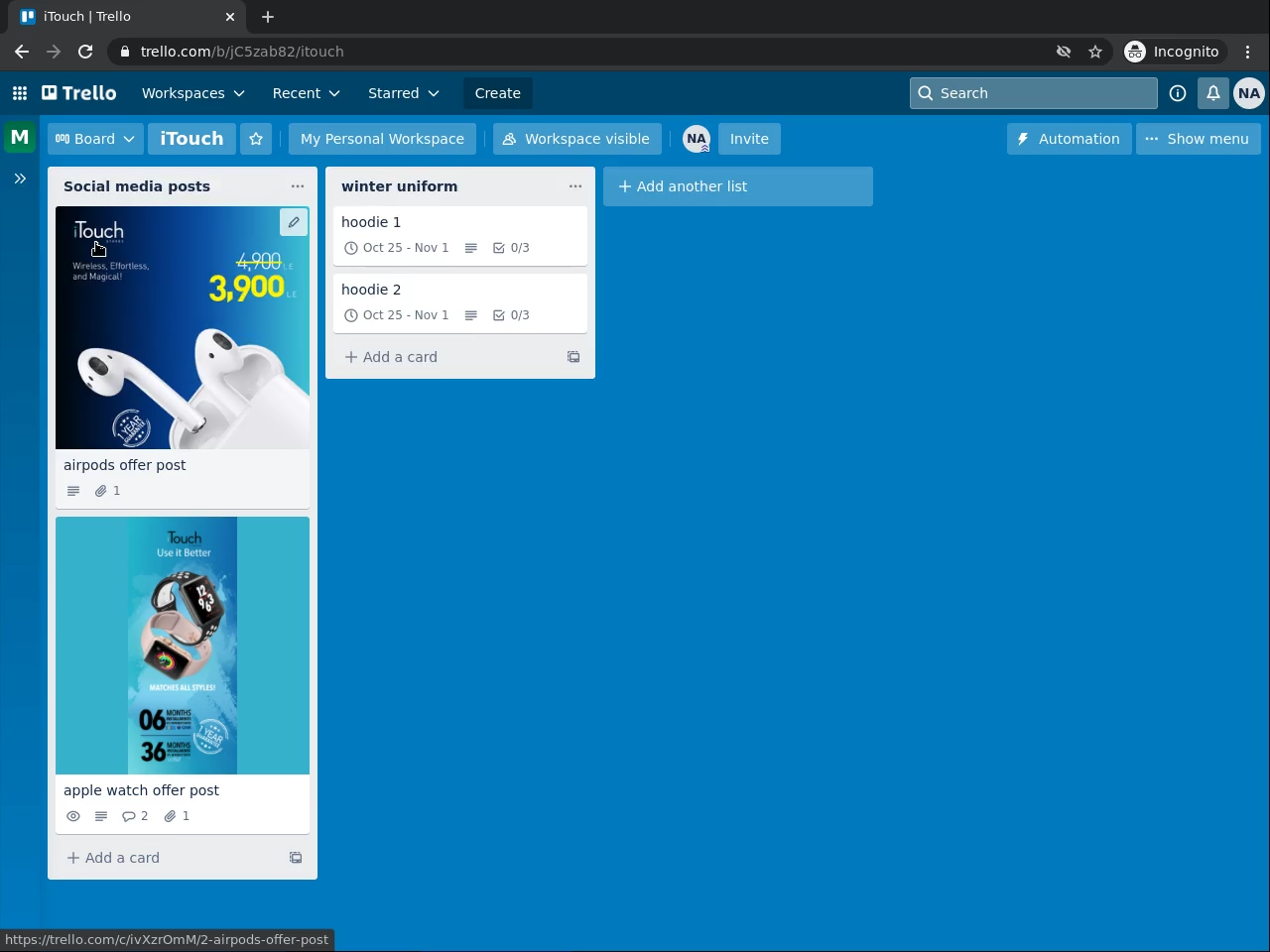Open the browser three-dot menu
Image resolution: width=1270 pixels, height=952 pixels.
1248,52
